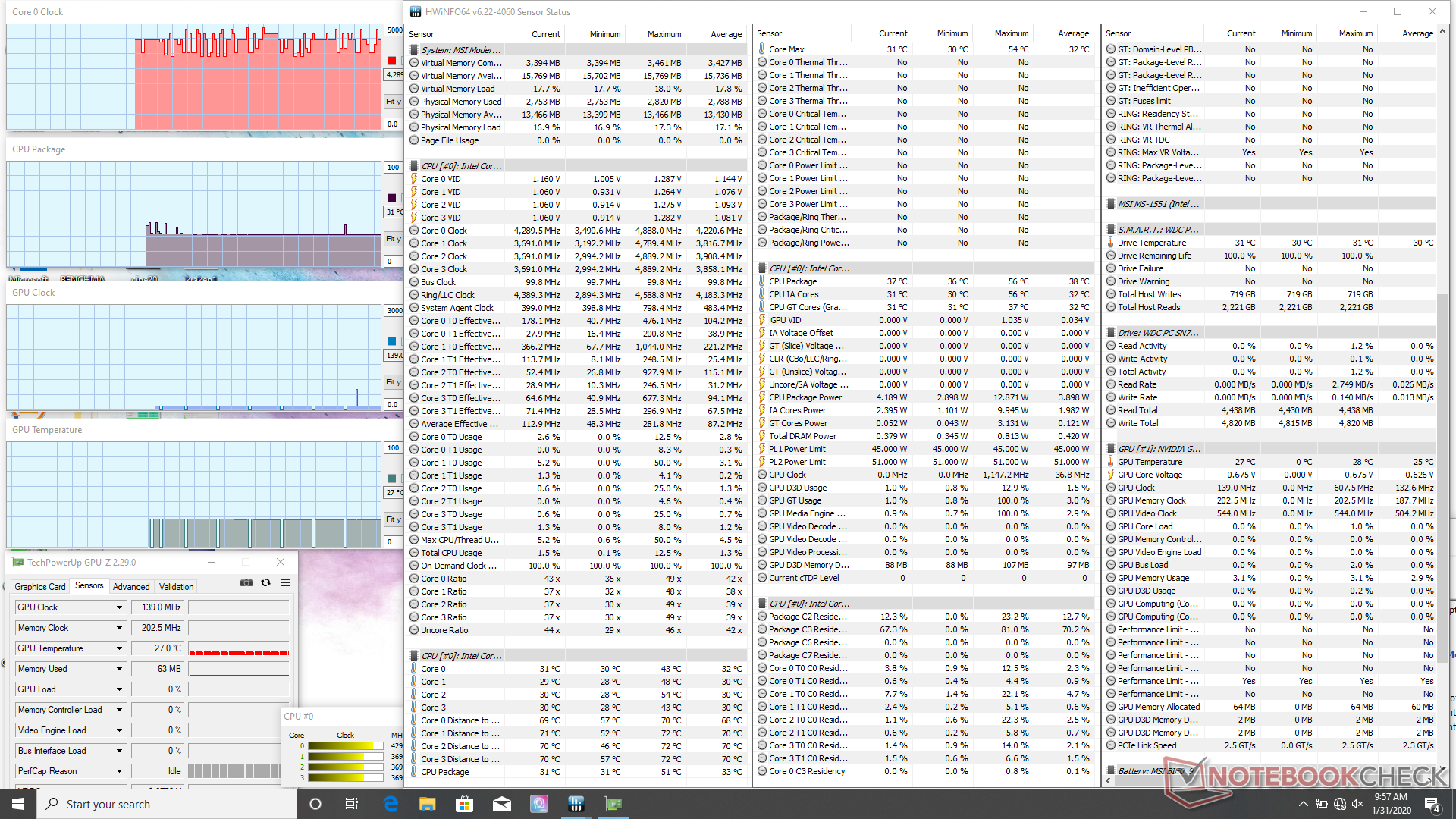Click the Microsoft Store taskbar icon
Screen dimensions: 1456x819
point(464,804)
